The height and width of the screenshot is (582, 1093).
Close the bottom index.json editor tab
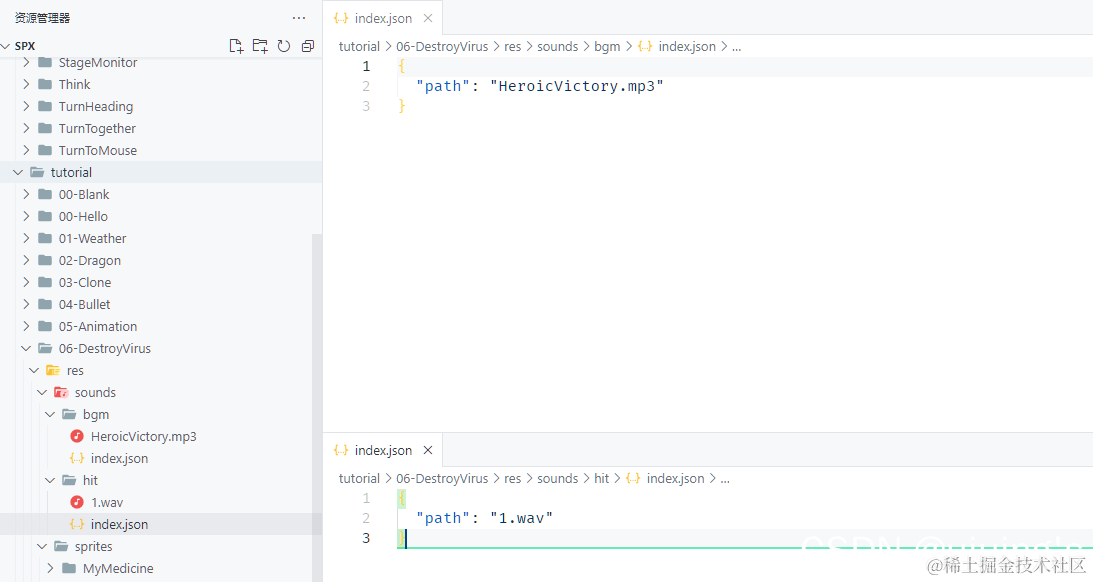[428, 450]
